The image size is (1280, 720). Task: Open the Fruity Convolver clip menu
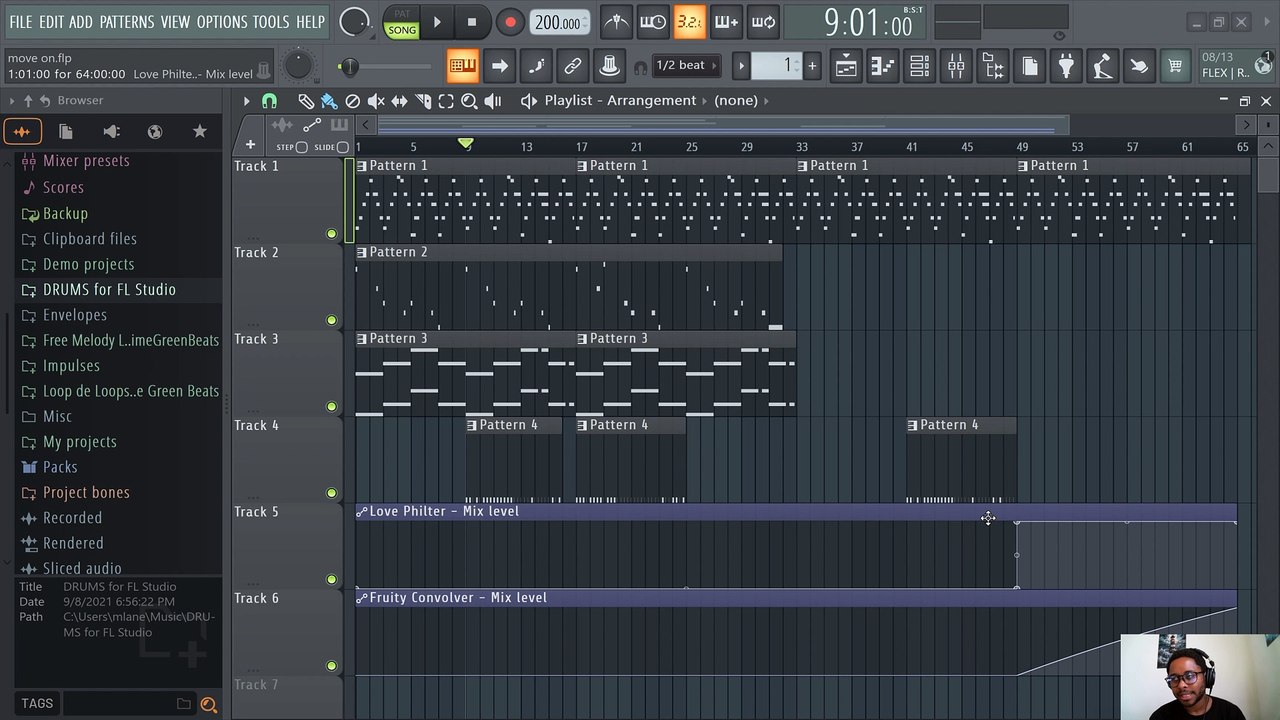click(362, 598)
